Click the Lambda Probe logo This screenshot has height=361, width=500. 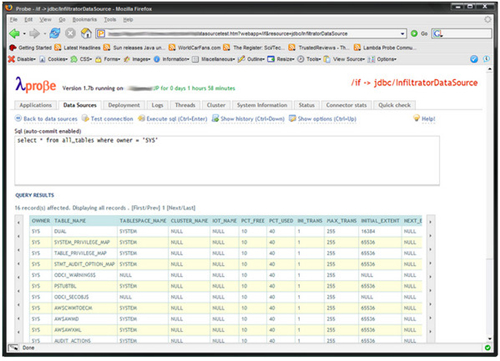pyautogui.click(x=36, y=85)
